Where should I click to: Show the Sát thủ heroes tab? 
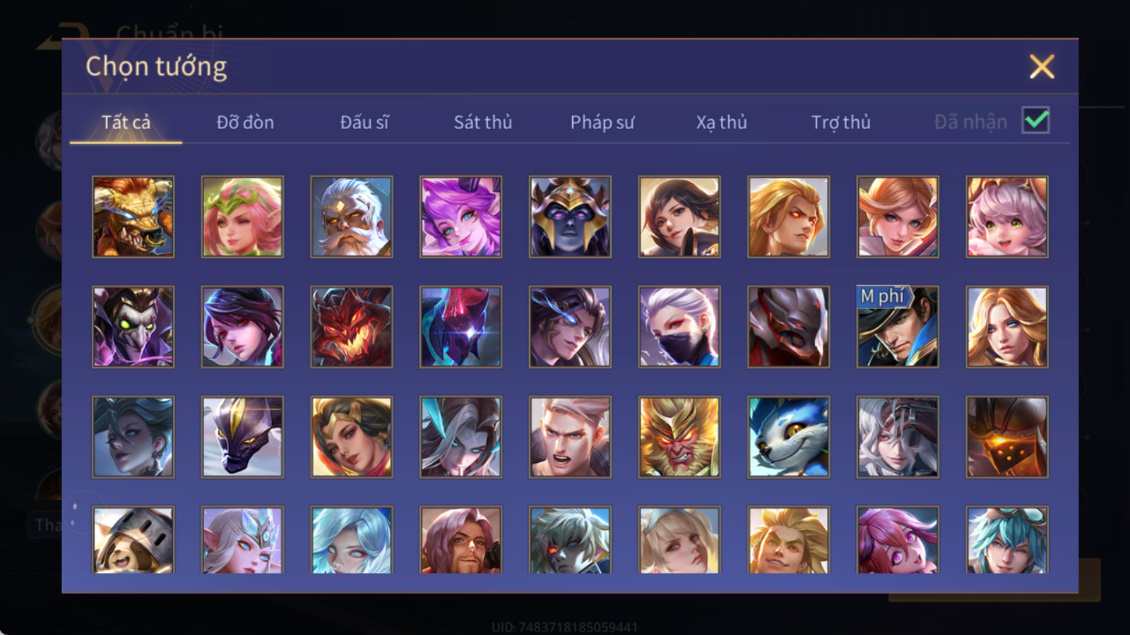tap(483, 123)
